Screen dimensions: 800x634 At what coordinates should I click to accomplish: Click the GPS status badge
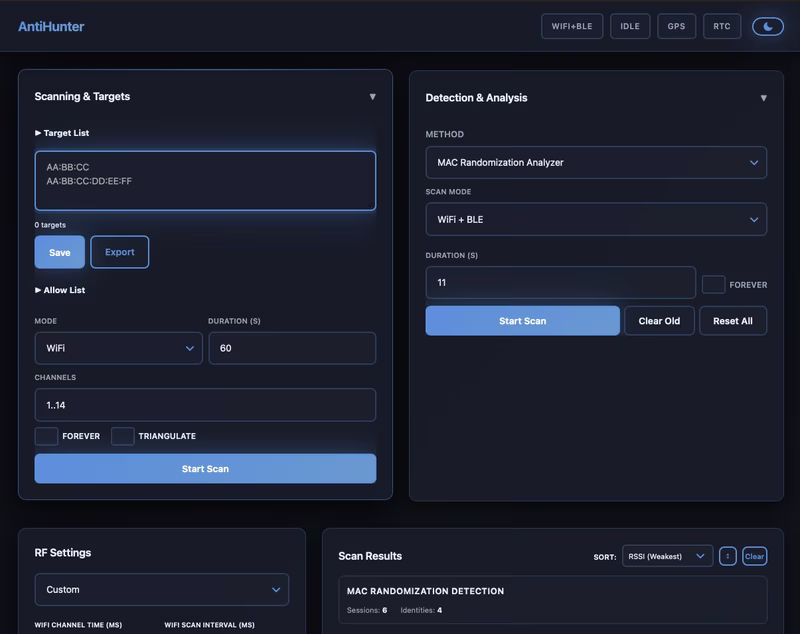point(676,26)
